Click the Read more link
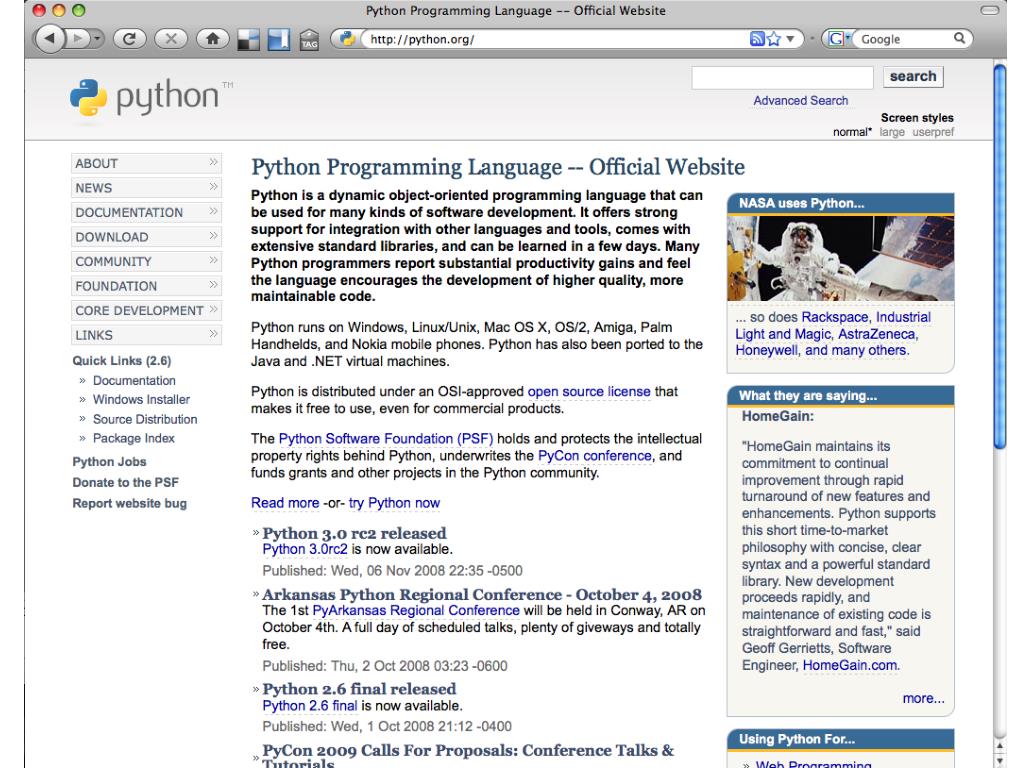The image size is (1024, 768). pos(285,503)
